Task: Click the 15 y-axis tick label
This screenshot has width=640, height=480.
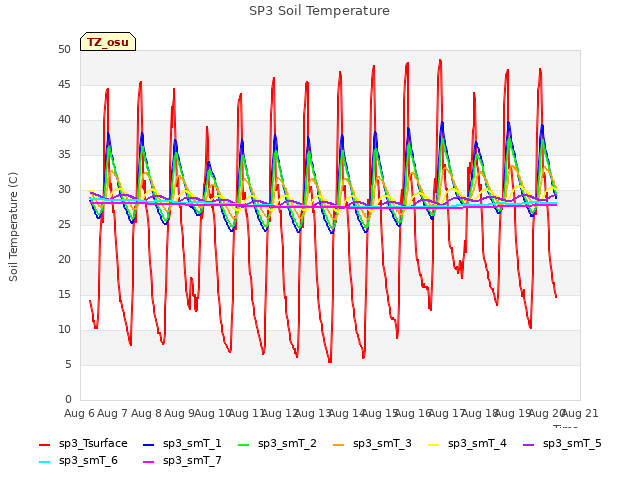Action: (x=64, y=294)
